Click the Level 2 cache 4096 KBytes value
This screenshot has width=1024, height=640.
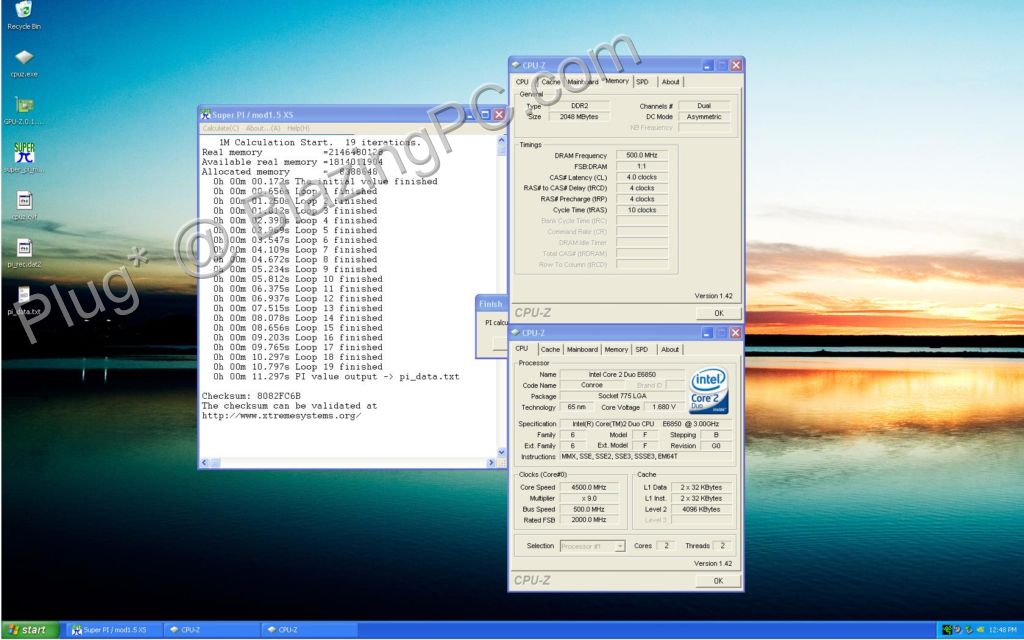[x=701, y=509]
